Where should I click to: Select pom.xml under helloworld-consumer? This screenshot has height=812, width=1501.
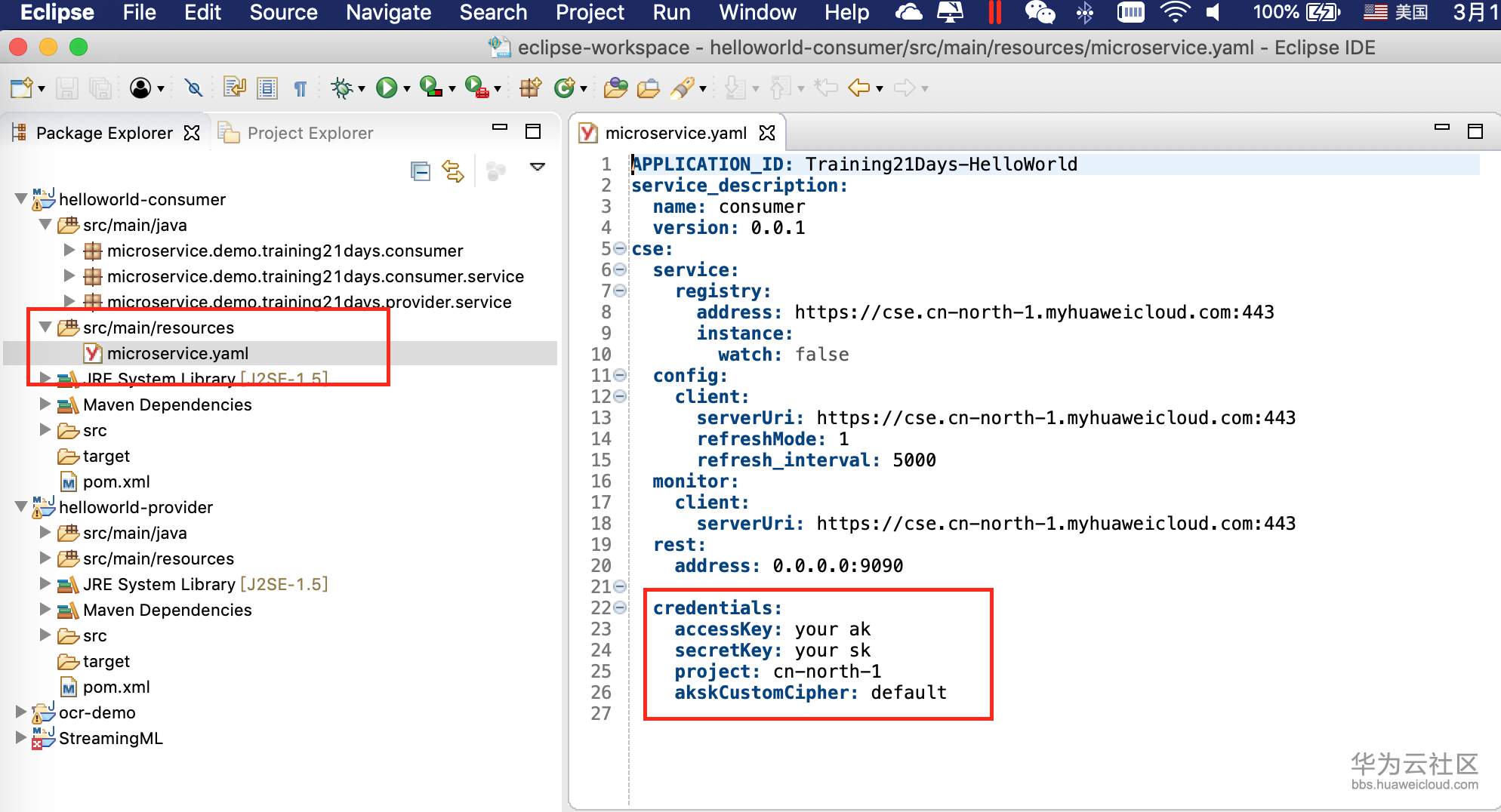[x=116, y=481]
